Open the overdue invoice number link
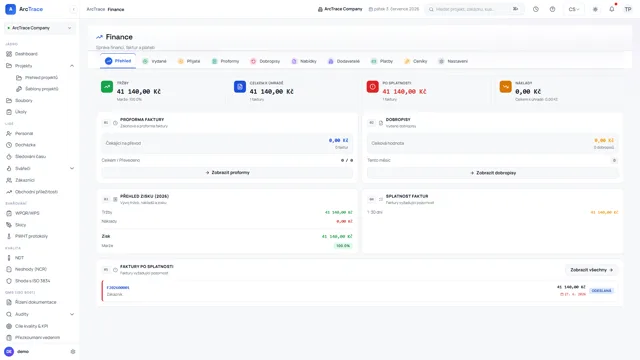Screen dimensions: 640x360 click(x=118, y=287)
